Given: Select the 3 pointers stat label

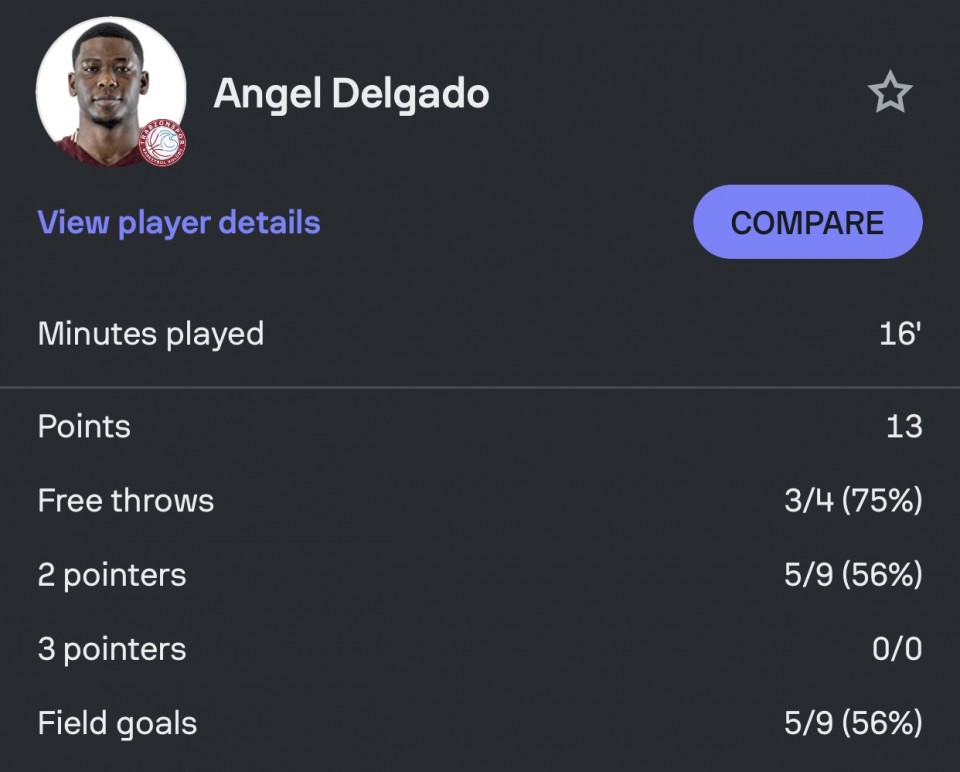Looking at the screenshot, I should pyautogui.click(x=112, y=649).
